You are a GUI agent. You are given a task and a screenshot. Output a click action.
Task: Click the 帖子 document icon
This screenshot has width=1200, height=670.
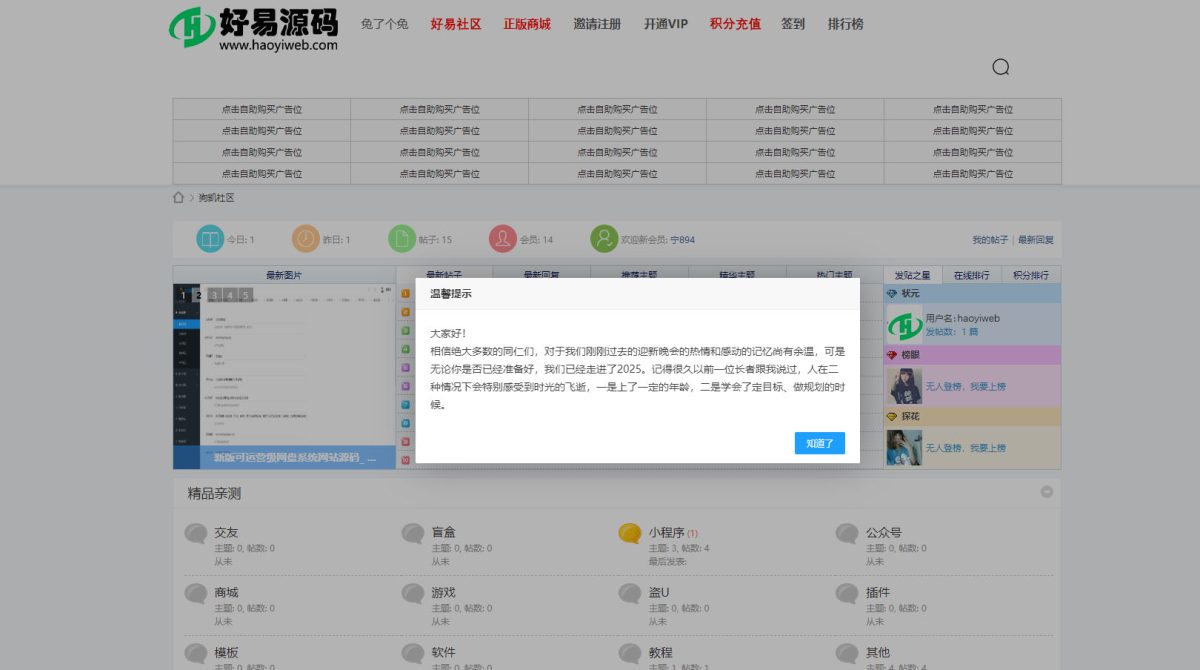[402, 239]
